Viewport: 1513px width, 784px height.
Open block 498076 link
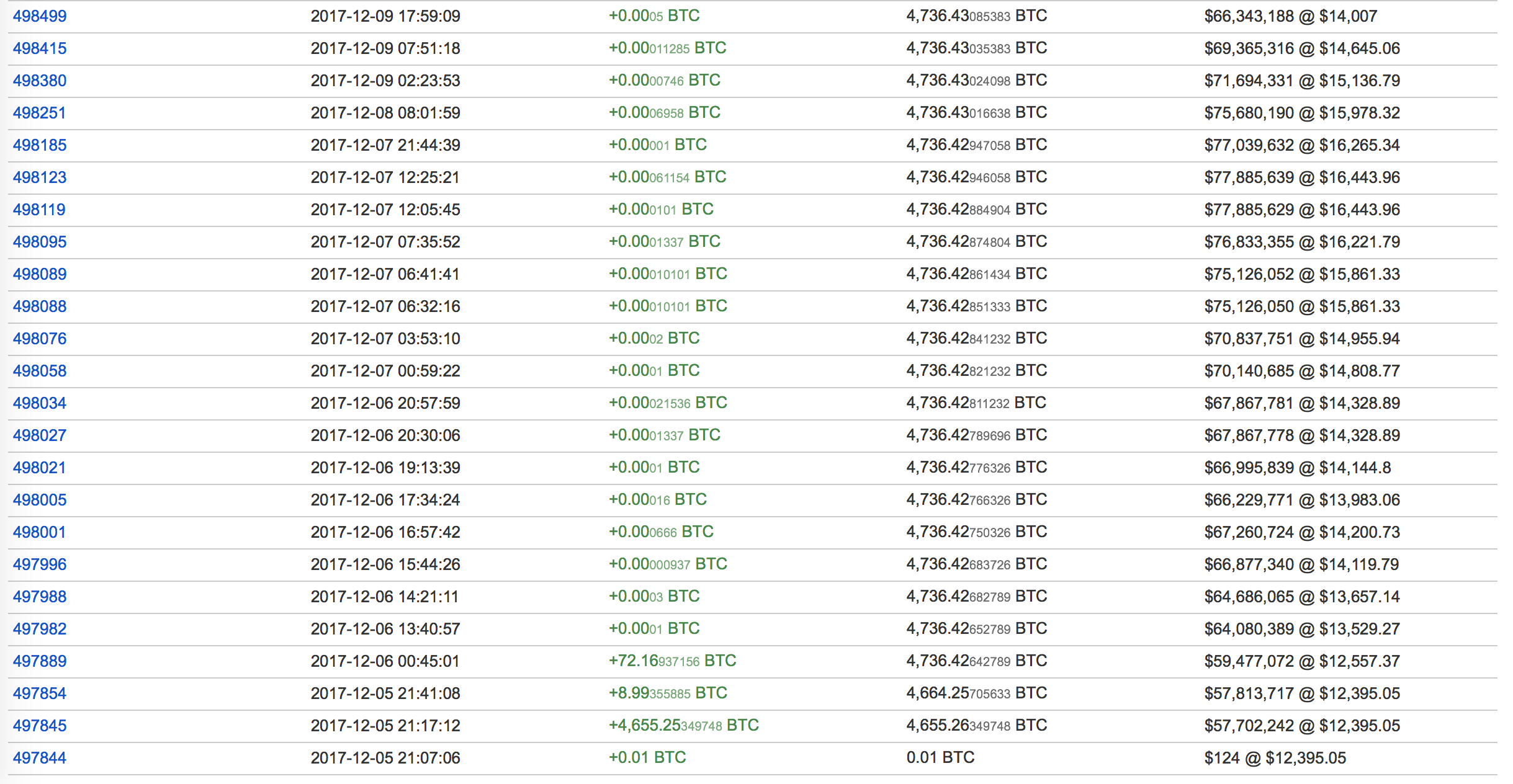pyautogui.click(x=40, y=339)
